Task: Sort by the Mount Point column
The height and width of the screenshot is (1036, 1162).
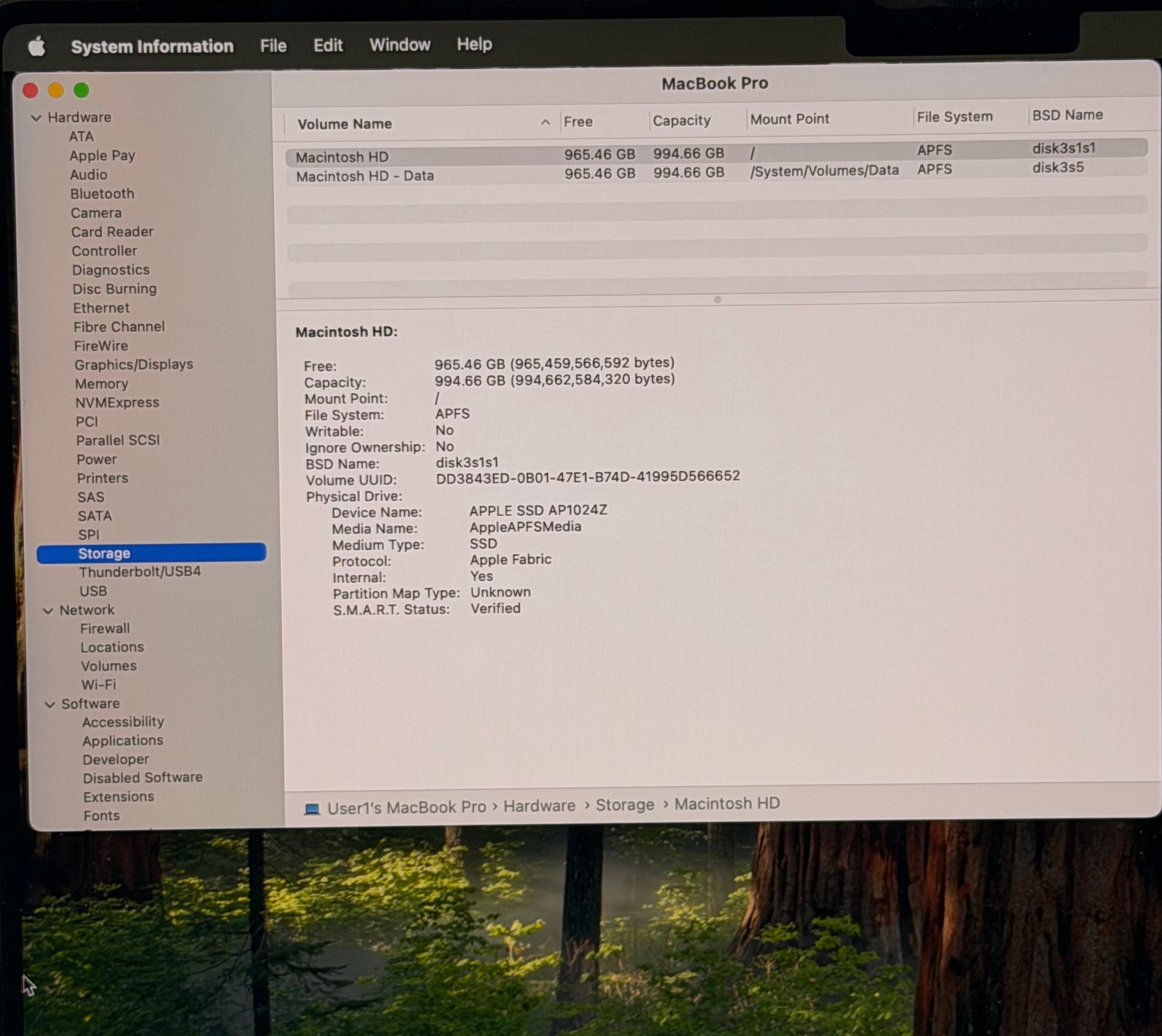Action: click(x=789, y=119)
